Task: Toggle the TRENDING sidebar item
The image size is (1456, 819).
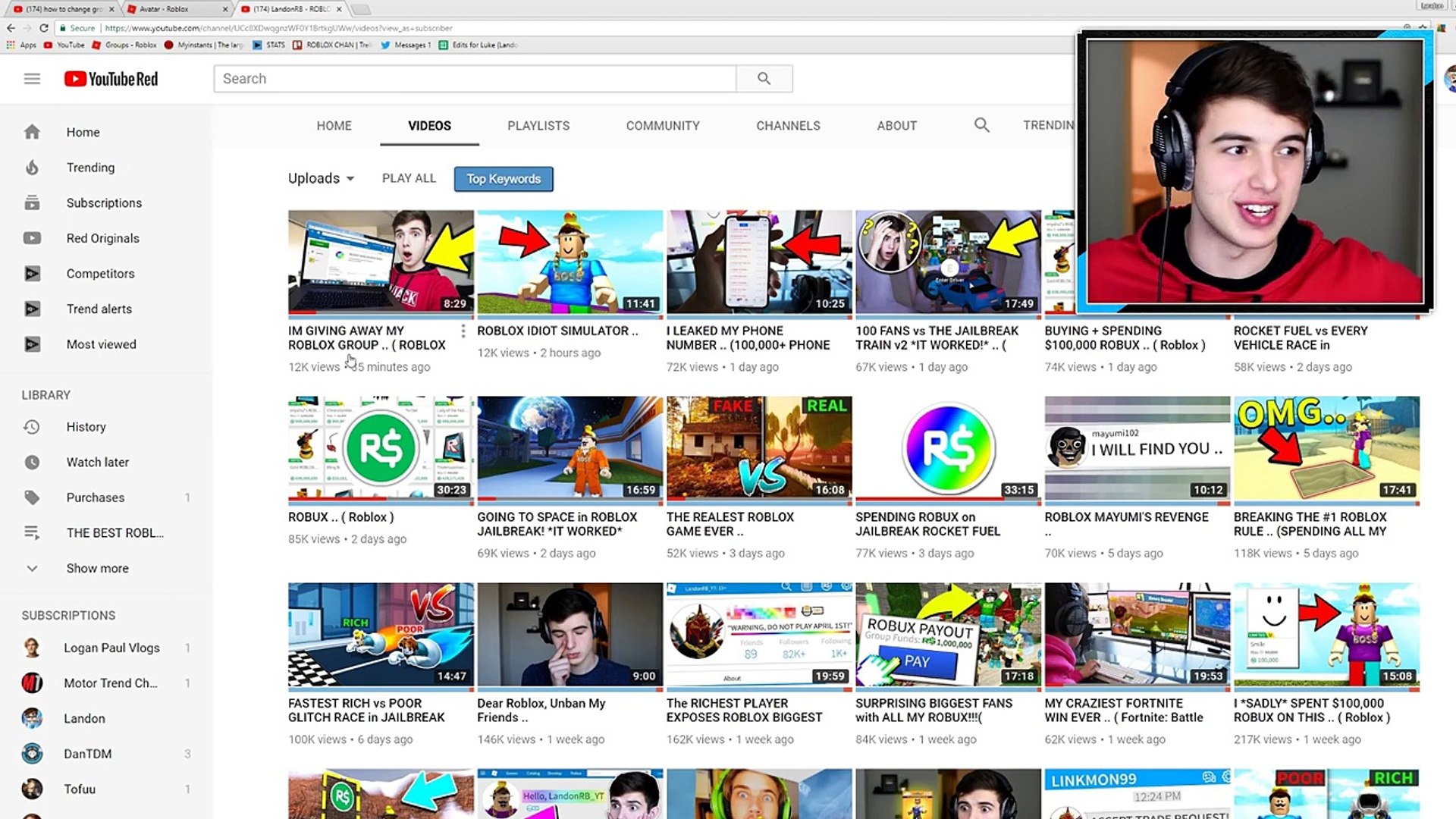Action: point(91,167)
